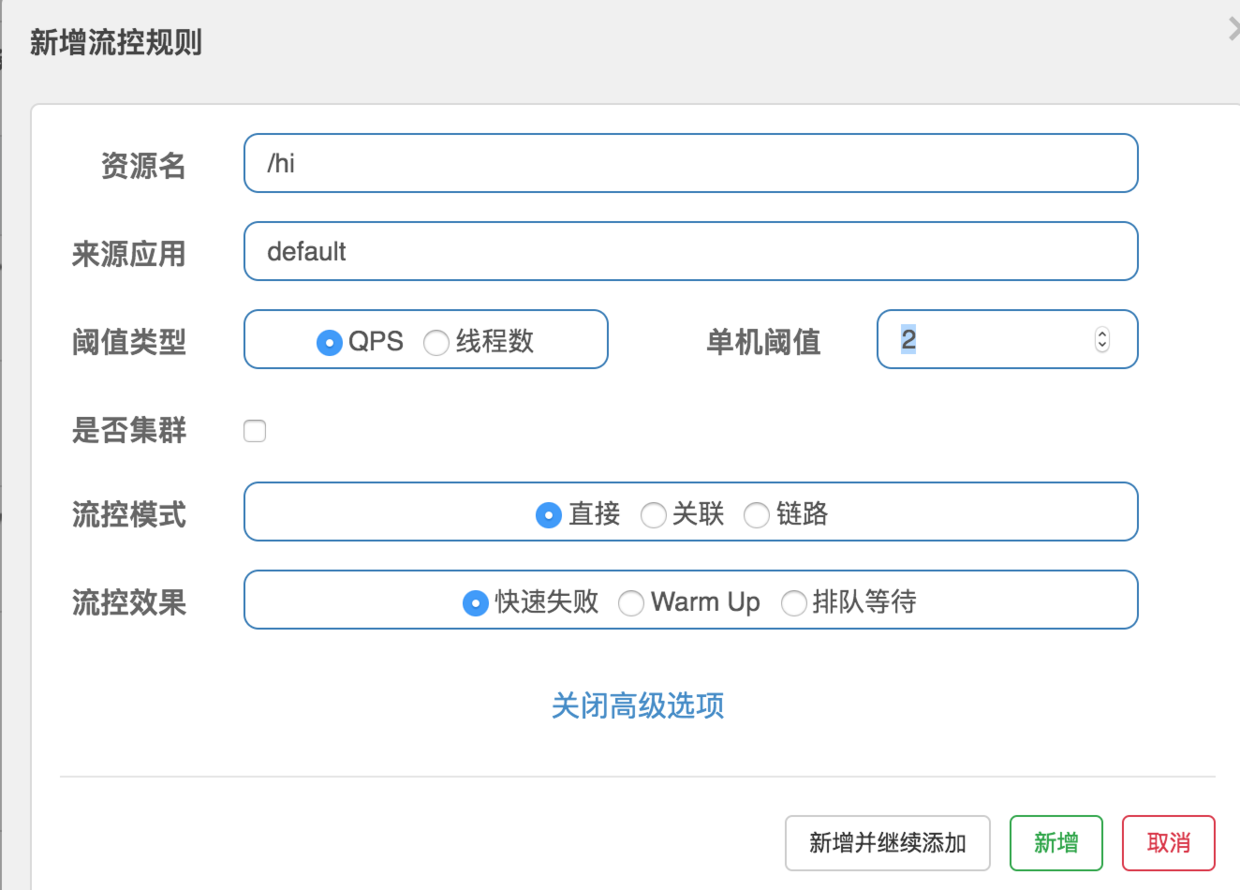The width and height of the screenshot is (1240, 890).
Task: Select the 快速失败 flow effect
Action: pos(475,603)
